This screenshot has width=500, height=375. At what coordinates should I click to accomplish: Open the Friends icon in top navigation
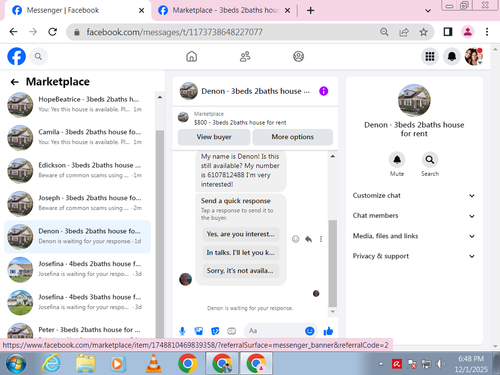point(245,57)
